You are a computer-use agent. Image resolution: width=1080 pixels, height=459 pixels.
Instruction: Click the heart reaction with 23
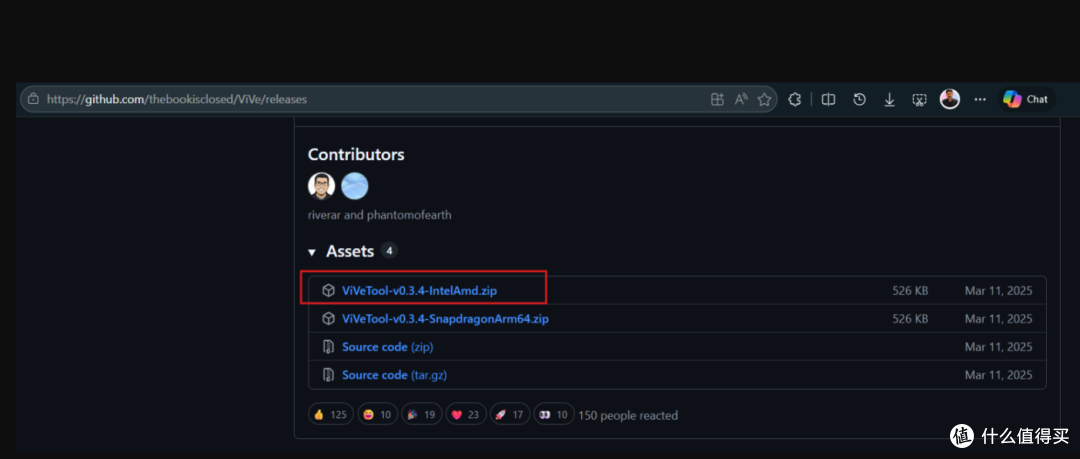click(x=466, y=415)
